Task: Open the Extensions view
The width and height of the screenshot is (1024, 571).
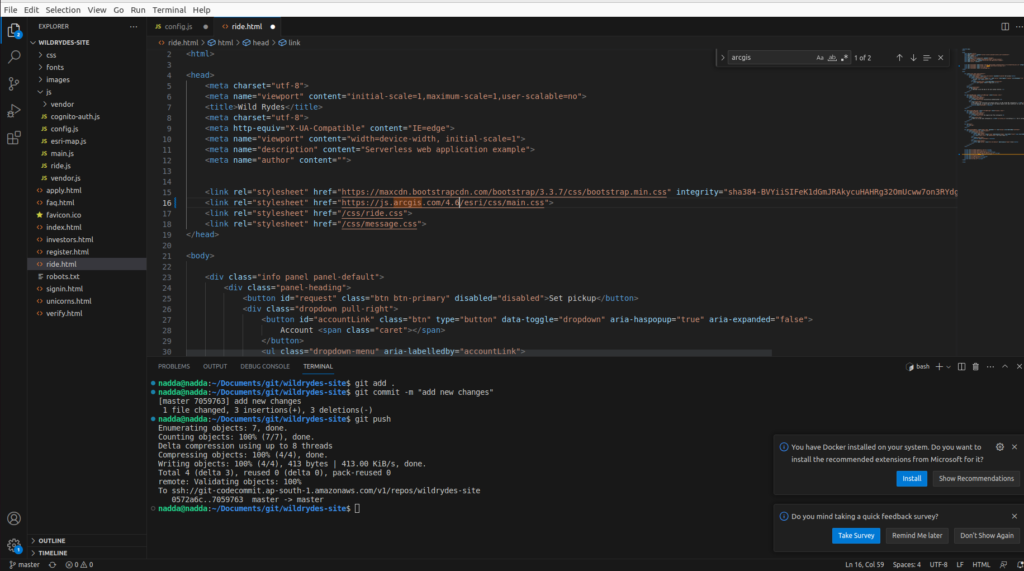Action: point(14,137)
